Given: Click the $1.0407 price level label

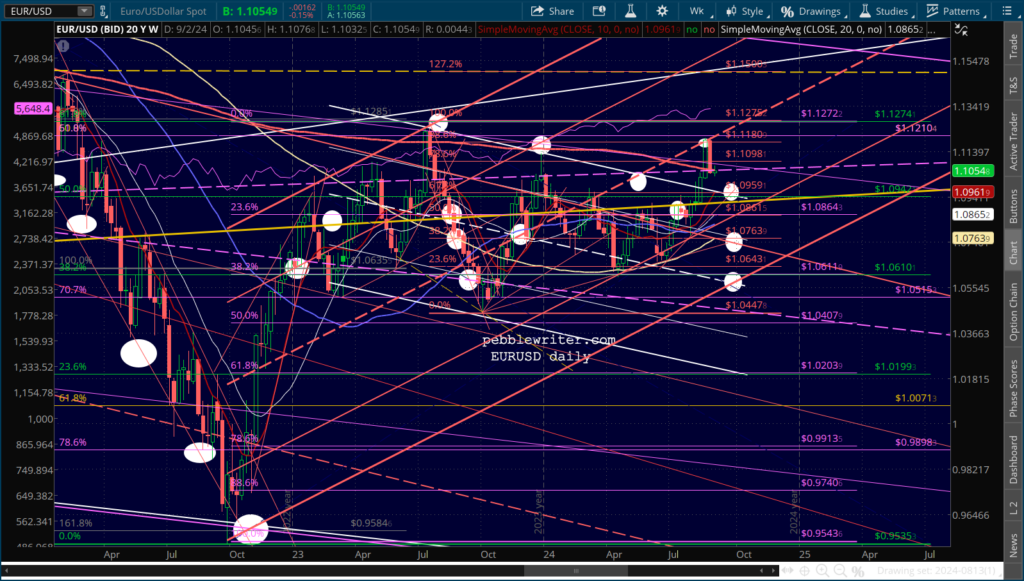Looking at the screenshot, I should (822, 316).
